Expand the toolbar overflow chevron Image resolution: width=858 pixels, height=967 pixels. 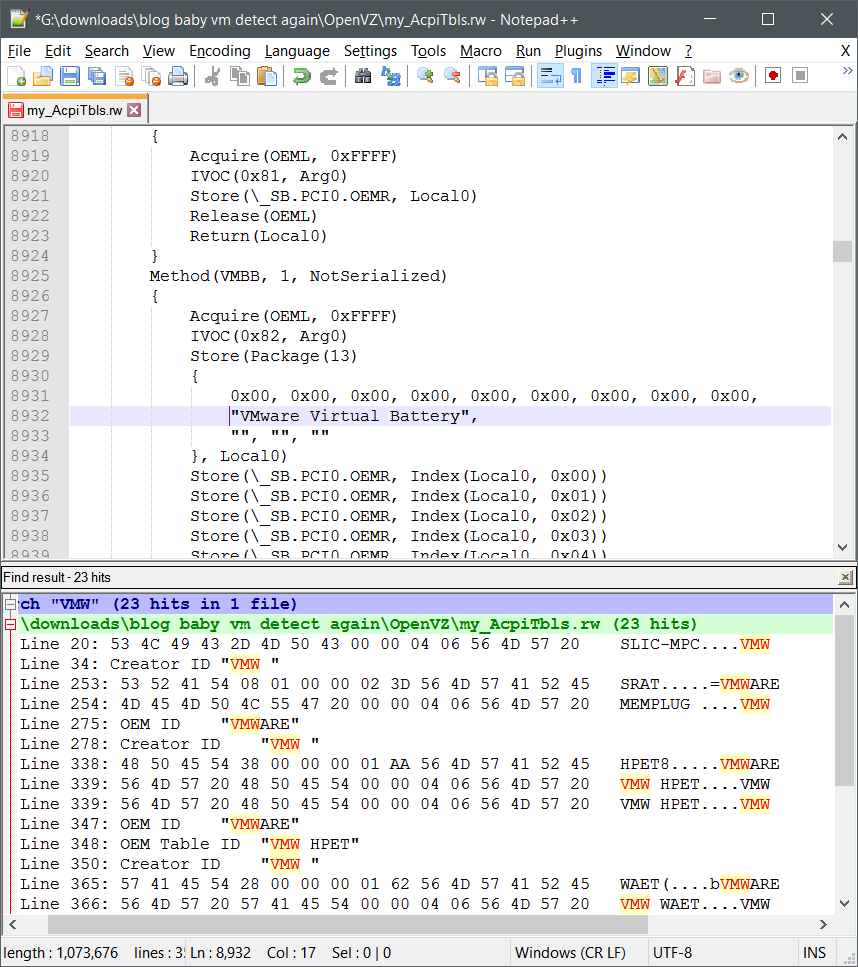(847, 72)
